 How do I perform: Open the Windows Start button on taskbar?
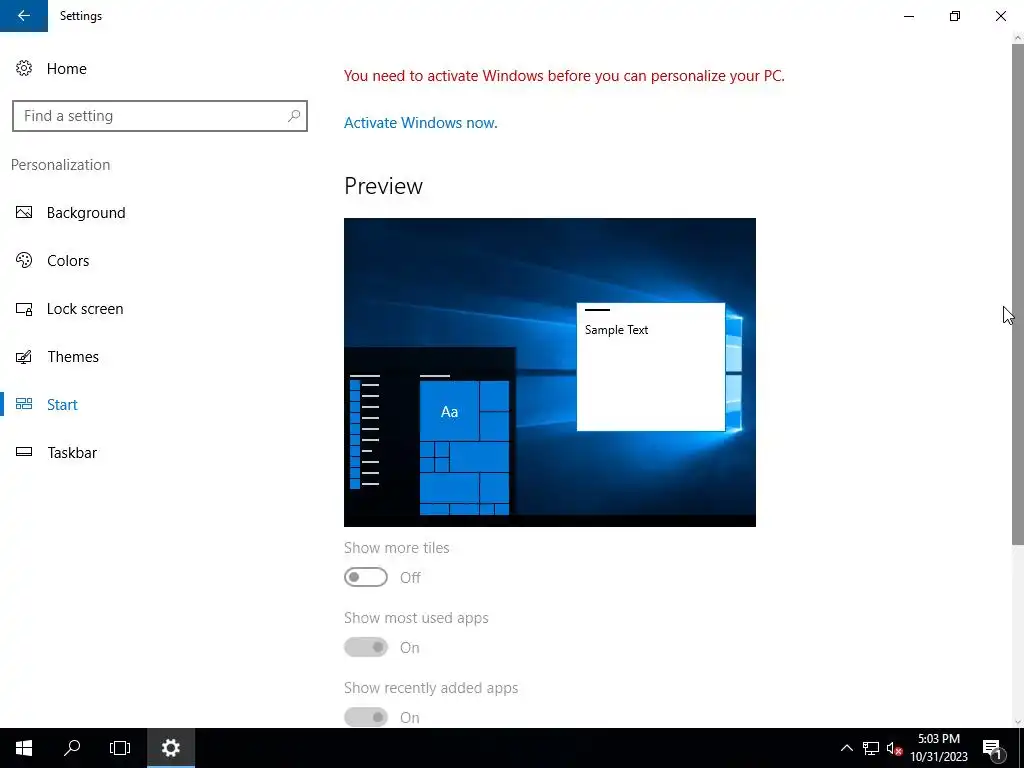click(24, 748)
